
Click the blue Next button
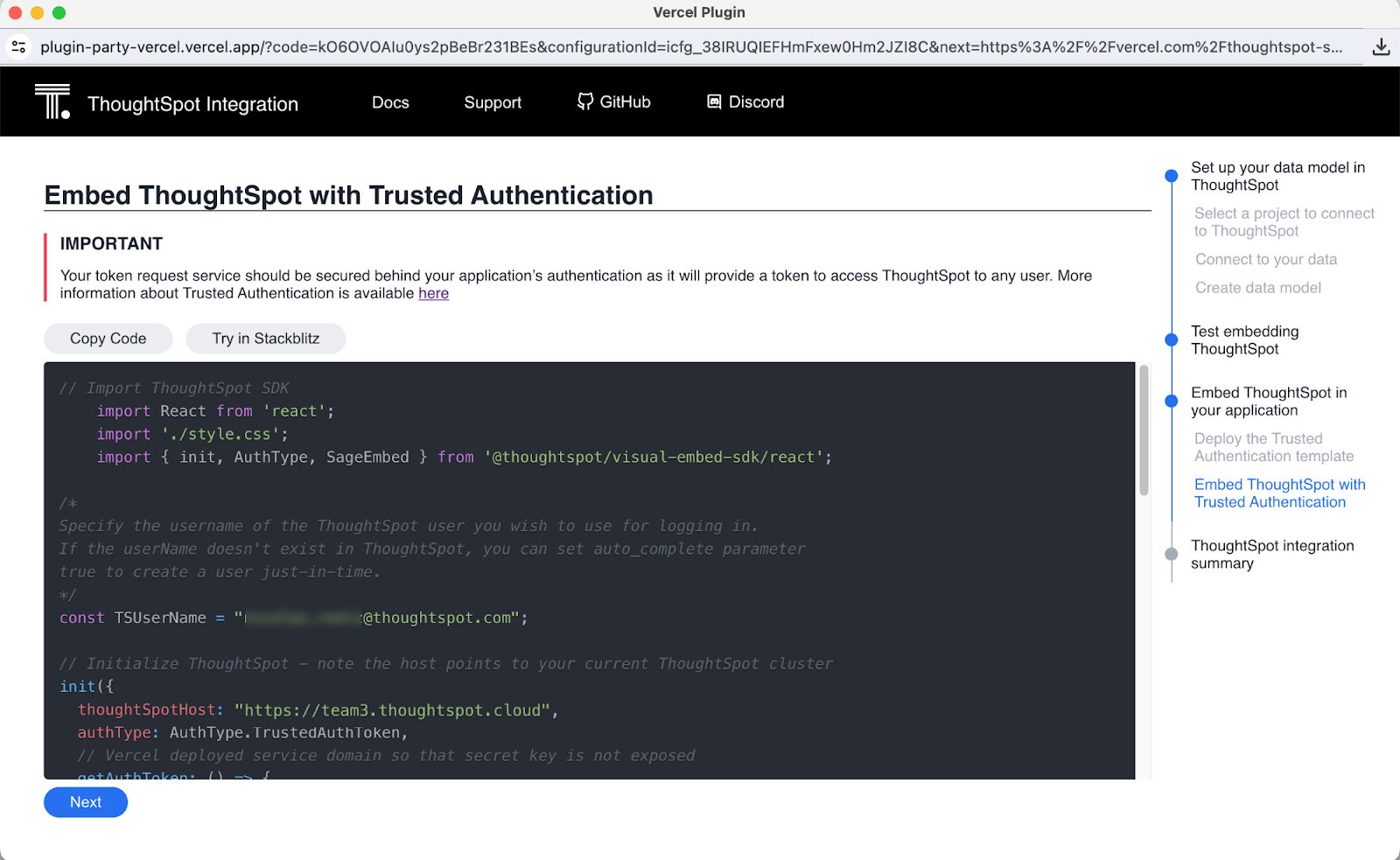86,802
